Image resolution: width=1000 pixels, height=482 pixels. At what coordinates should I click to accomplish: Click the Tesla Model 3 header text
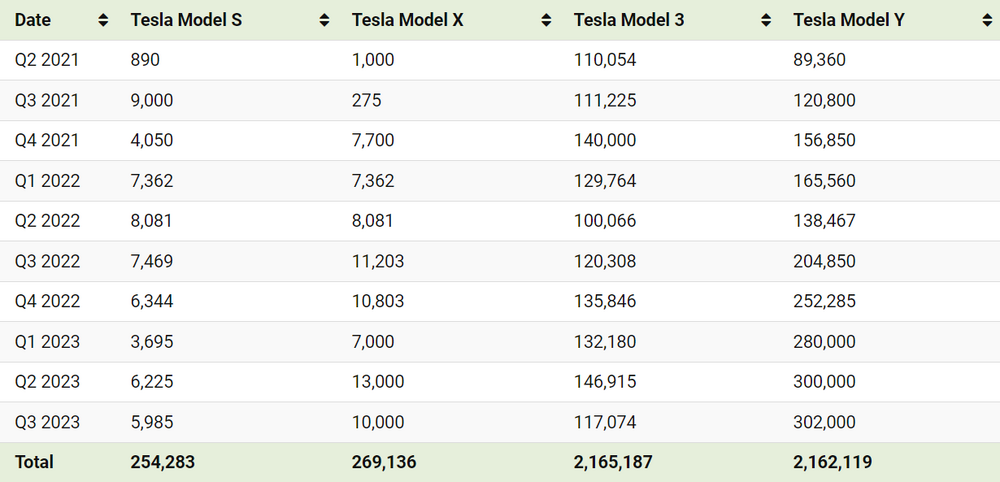click(x=629, y=20)
